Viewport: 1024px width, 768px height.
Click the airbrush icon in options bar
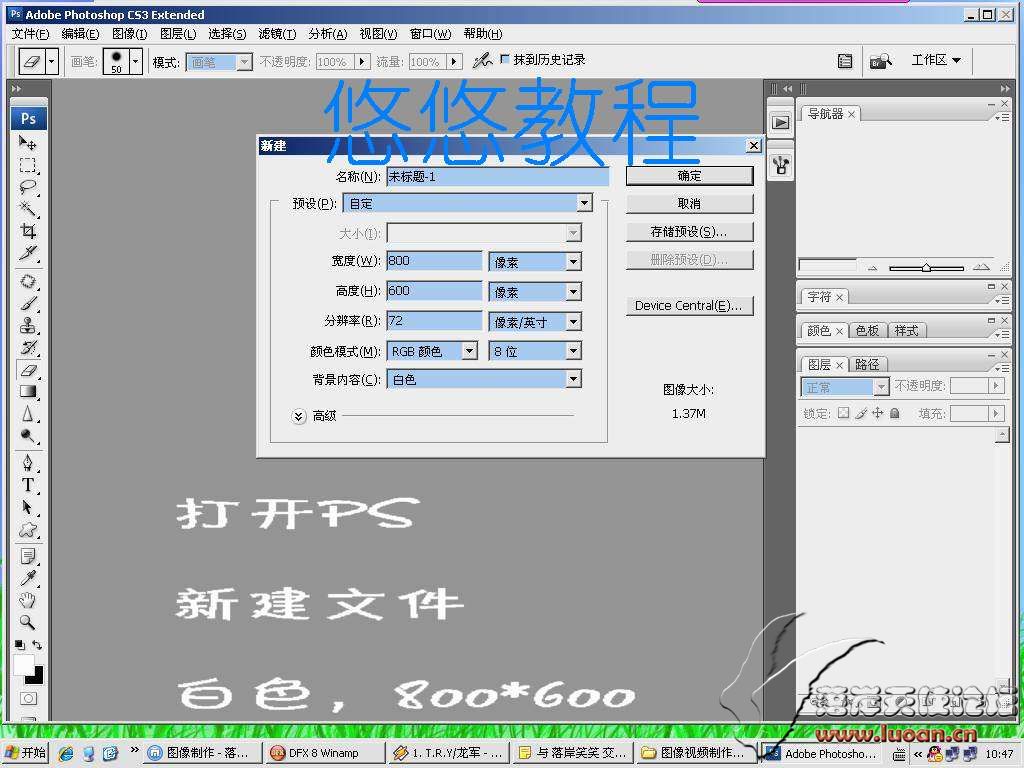click(x=482, y=61)
